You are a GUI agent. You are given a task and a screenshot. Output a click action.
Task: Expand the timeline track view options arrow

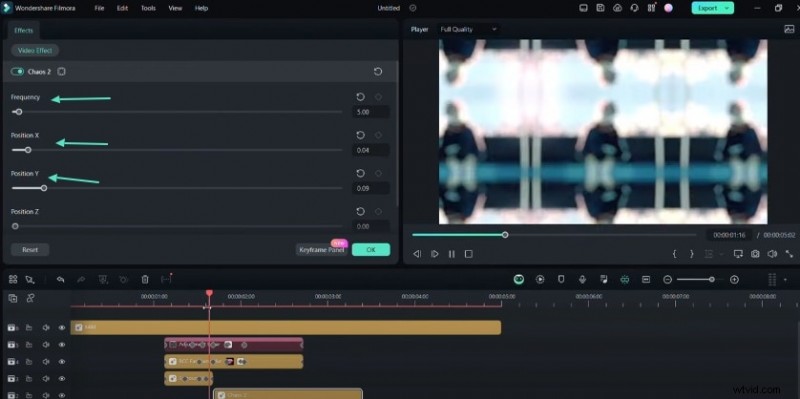pyautogui.click(x=785, y=279)
